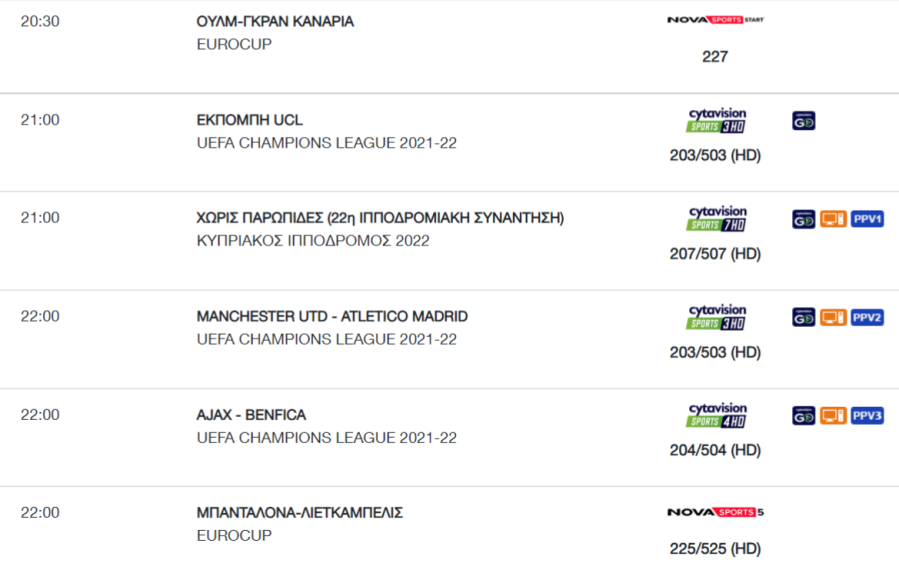Click the GO icon in the horse racing row
899x570 pixels.
(x=803, y=219)
